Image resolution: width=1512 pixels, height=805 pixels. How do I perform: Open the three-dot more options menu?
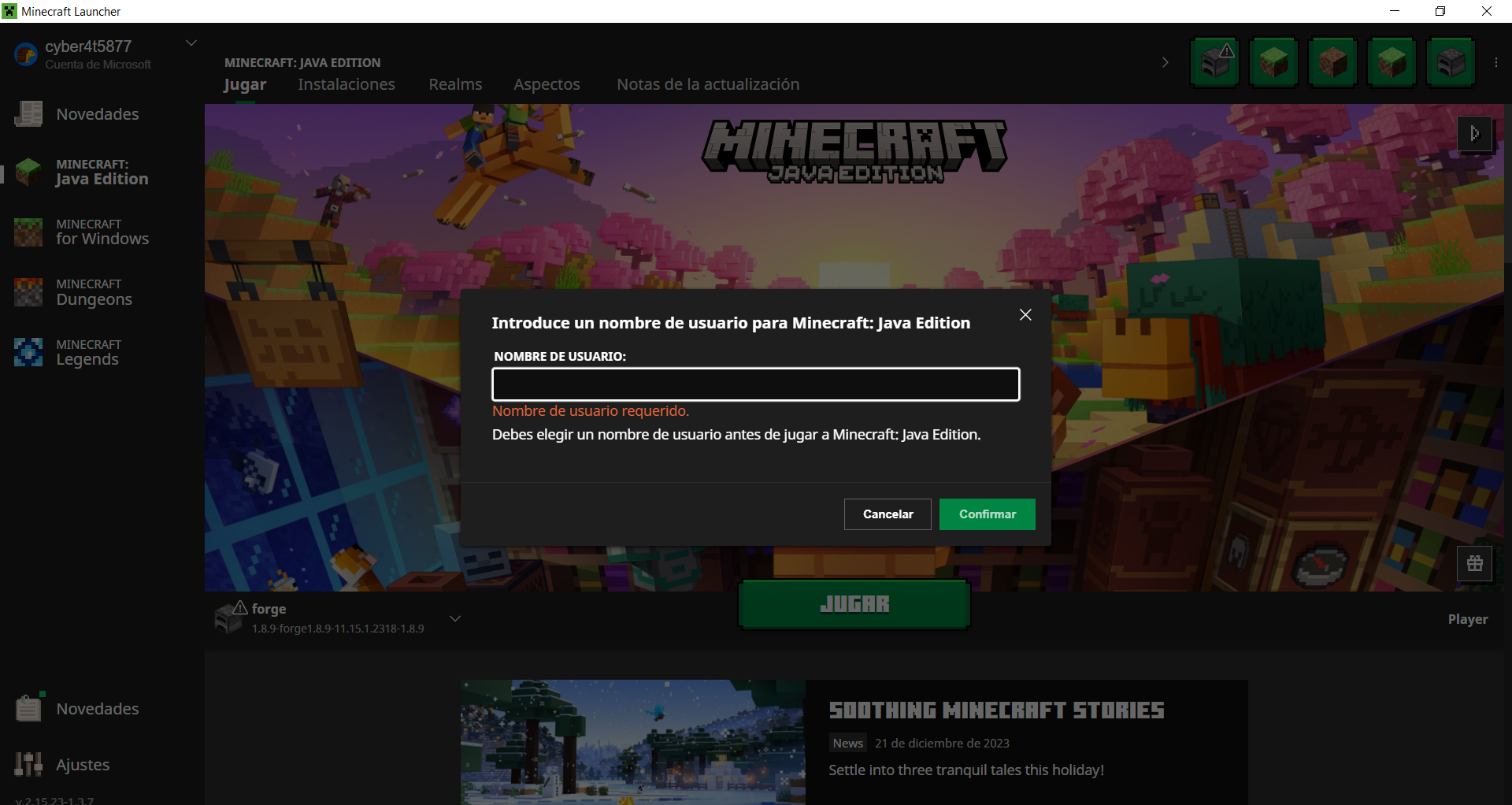tap(1496, 62)
